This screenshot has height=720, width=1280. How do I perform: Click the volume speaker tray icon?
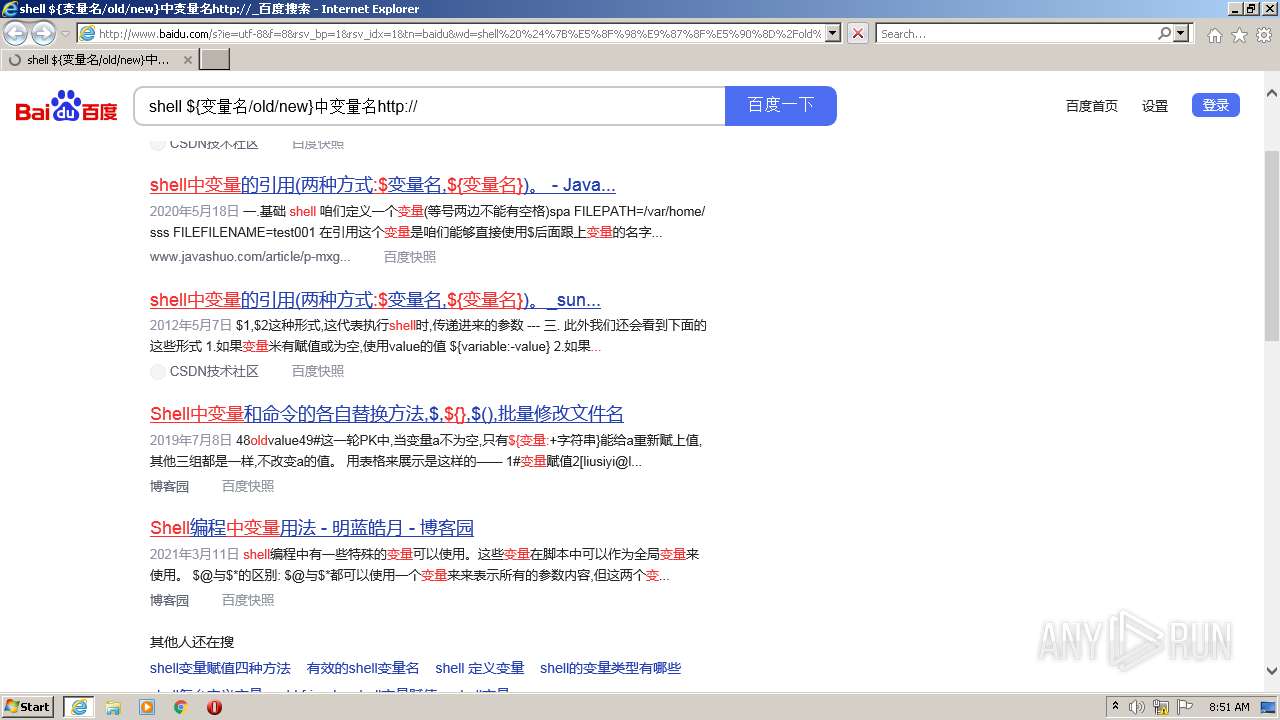(x=1137, y=707)
